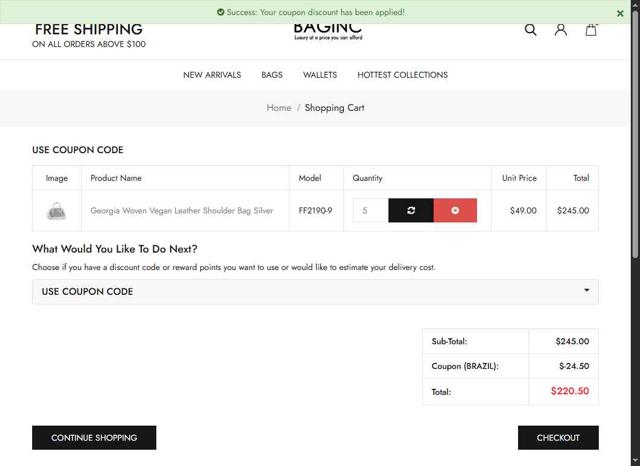Image resolution: width=640 pixels, height=466 pixels.
Task: Proceed with the Checkout button
Action: click(x=558, y=437)
